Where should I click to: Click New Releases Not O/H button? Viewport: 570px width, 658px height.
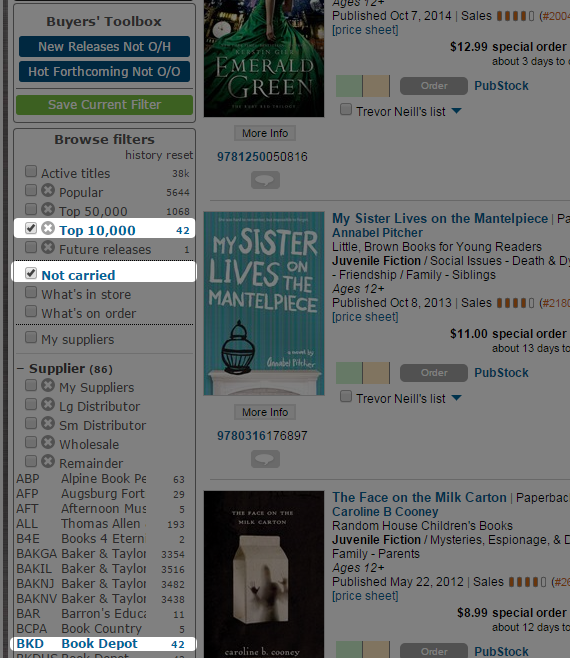tap(105, 46)
